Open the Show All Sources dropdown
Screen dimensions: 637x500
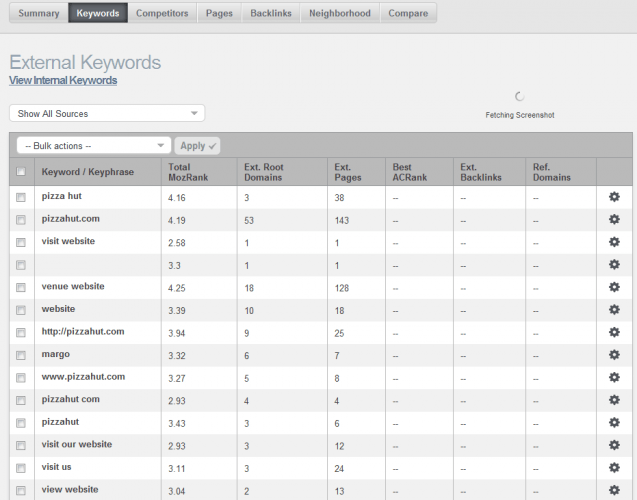coord(107,113)
